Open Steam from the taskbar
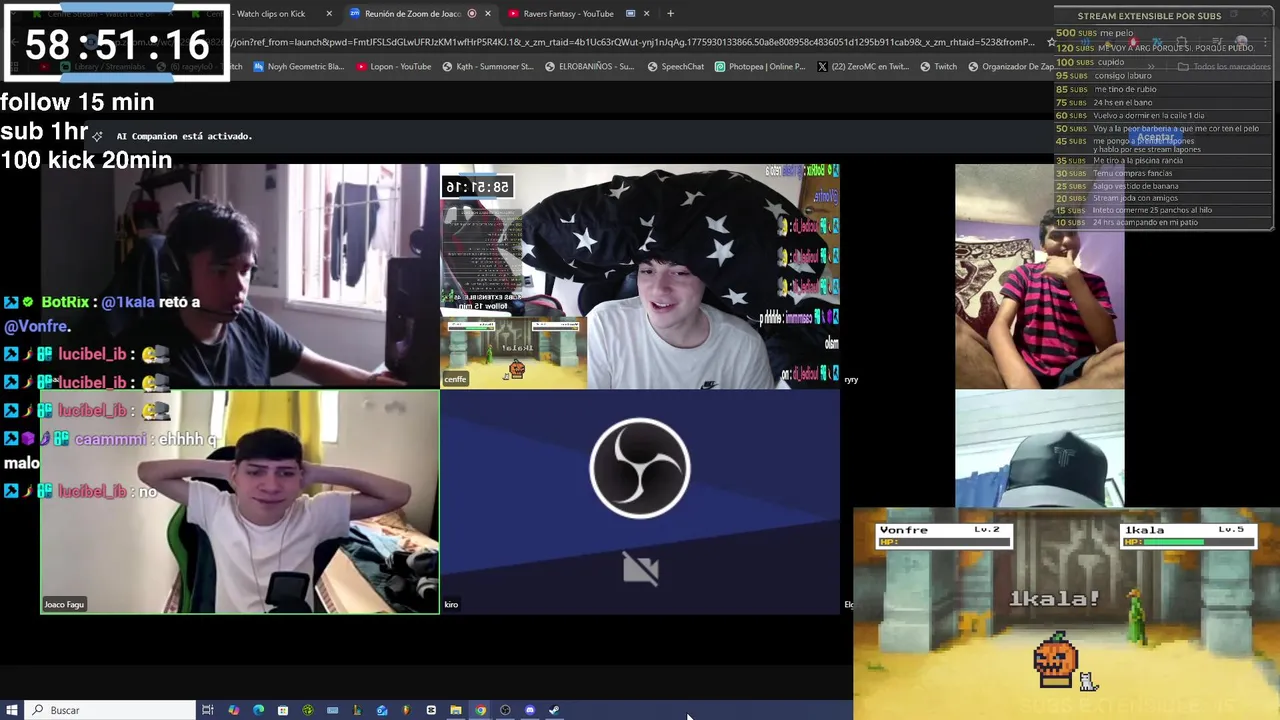 [554, 710]
